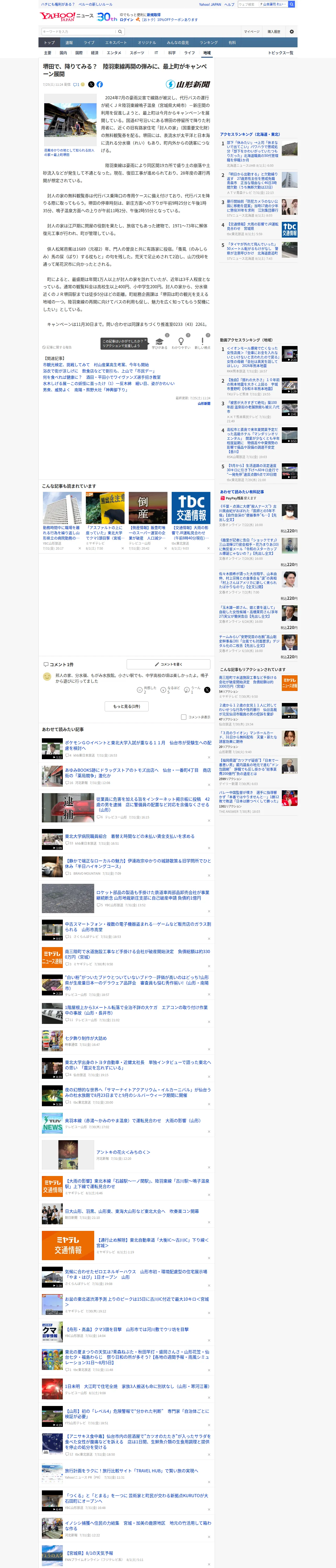
Task: Select the ランキング tab
Action: point(209,43)
